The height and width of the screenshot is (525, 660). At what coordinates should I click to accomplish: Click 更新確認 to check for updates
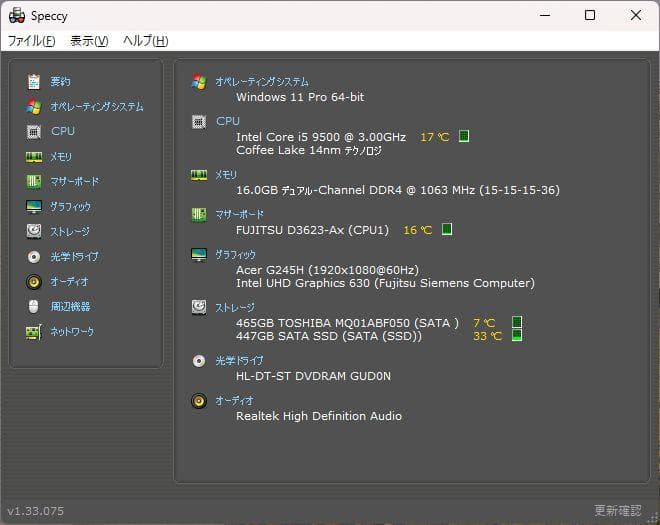click(x=618, y=511)
